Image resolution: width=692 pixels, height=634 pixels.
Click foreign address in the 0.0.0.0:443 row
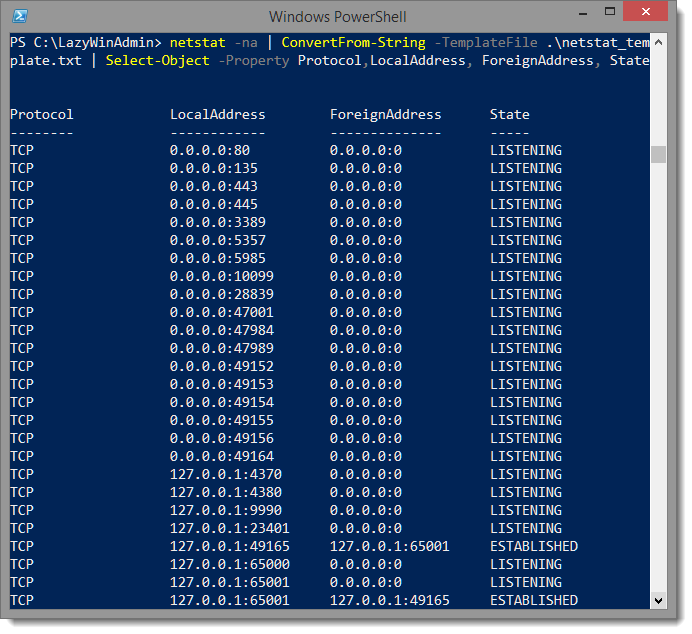[365, 187]
